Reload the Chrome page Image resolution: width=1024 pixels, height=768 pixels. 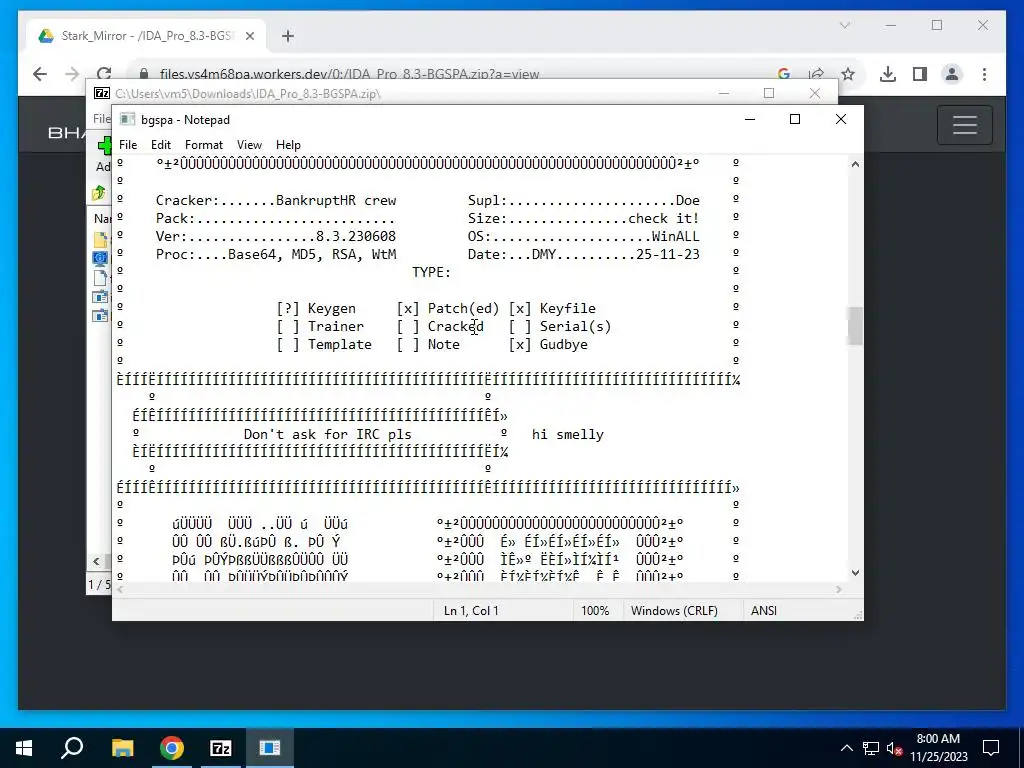tap(104, 74)
